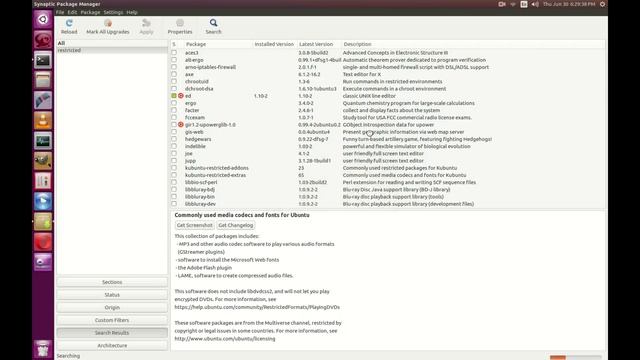The height and width of the screenshot is (360, 640).
Task: Open the Edit menu
Action: tap(72, 12)
